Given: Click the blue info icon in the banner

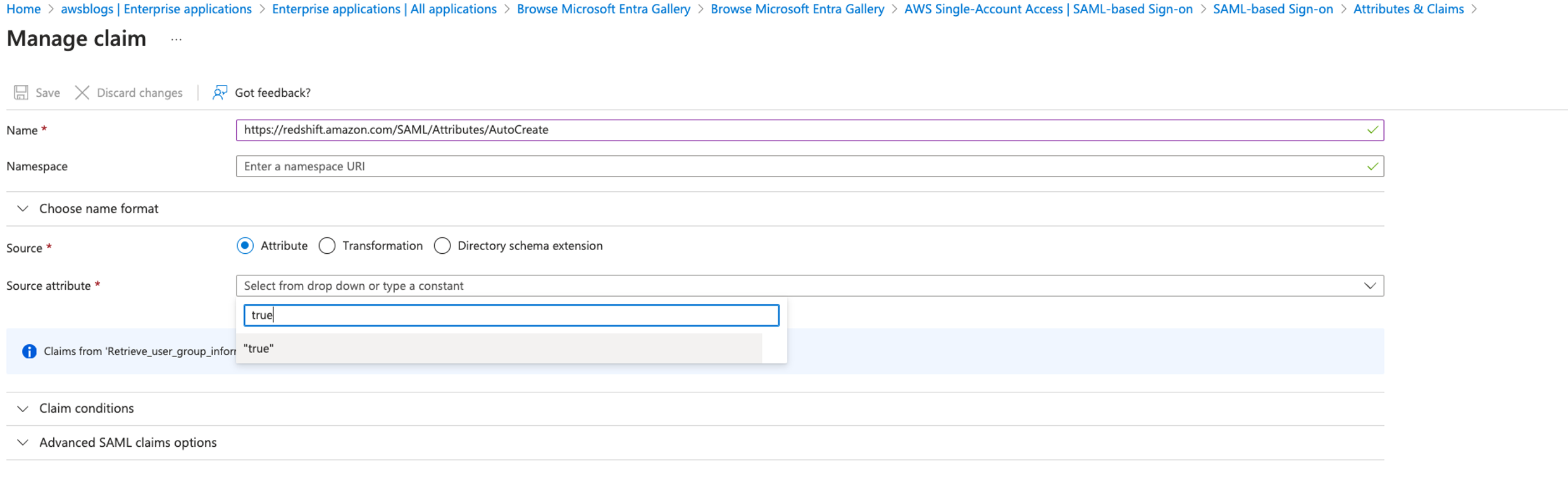Looking at the screenshot, I should pos(29,351).
